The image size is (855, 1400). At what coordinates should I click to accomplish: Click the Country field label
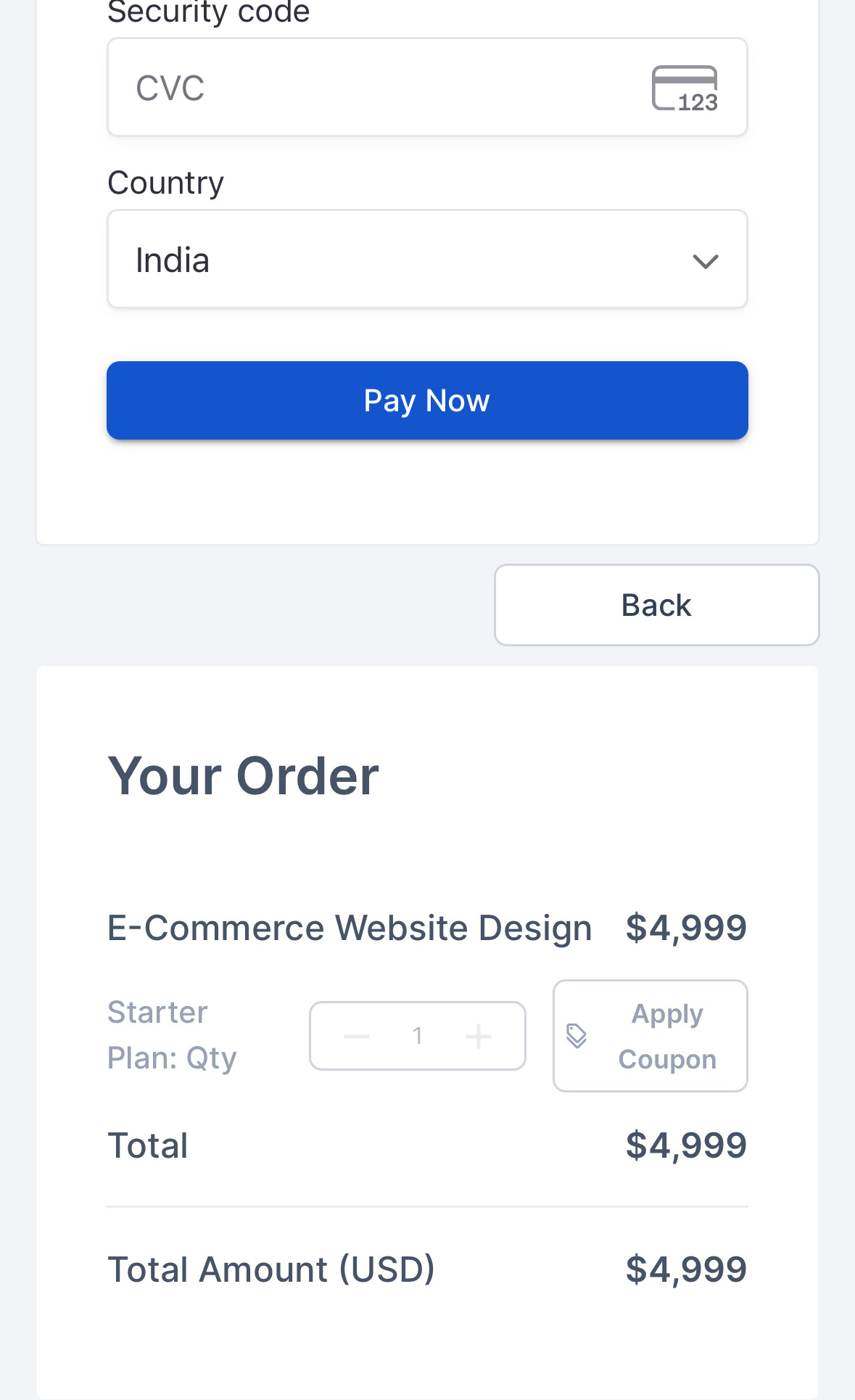[x=165, y=183]
